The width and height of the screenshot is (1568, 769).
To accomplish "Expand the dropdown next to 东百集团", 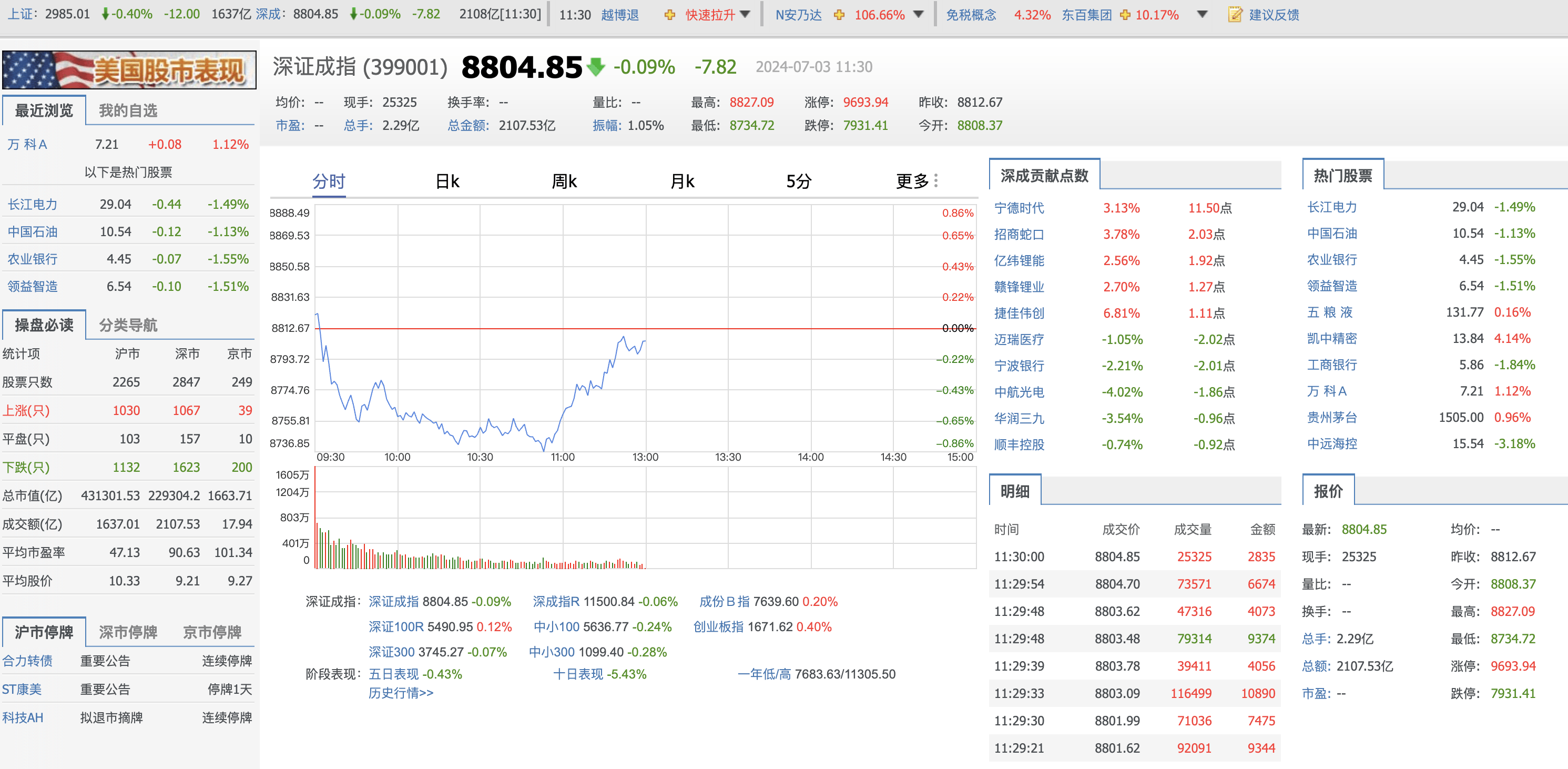I will tap(1202, 15).
